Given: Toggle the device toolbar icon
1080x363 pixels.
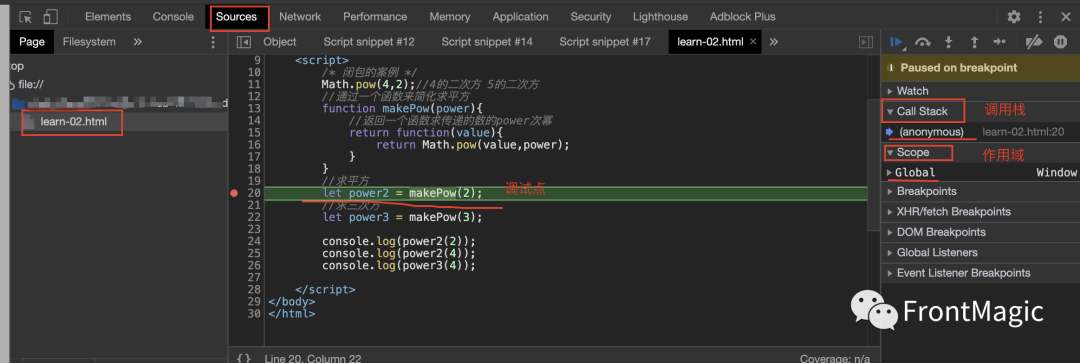Looking at the screenshot, I should pos(50,17).
